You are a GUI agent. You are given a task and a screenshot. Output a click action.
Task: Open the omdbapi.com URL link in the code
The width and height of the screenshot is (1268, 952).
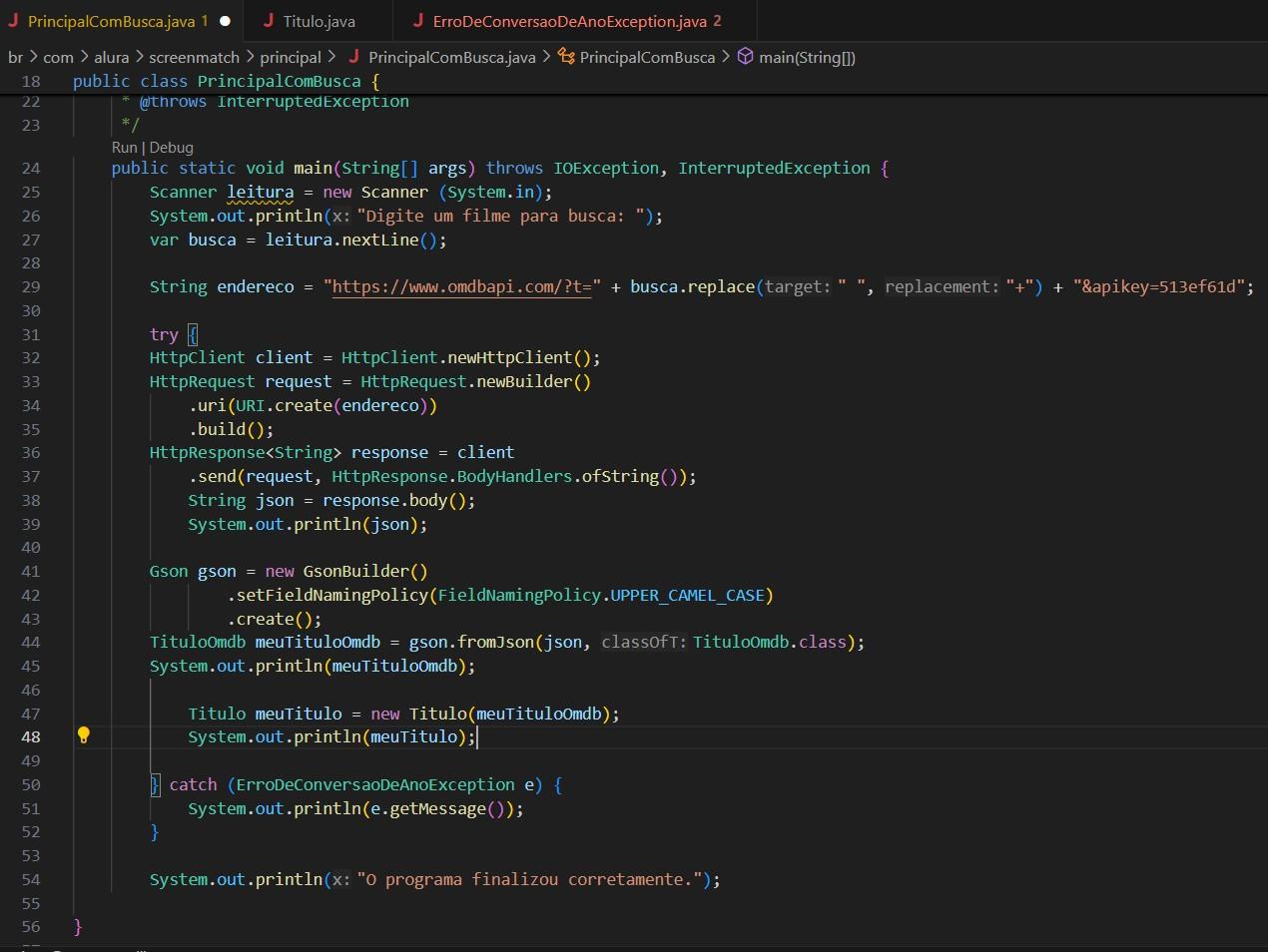pyautogui.click(x=461, y=287)
